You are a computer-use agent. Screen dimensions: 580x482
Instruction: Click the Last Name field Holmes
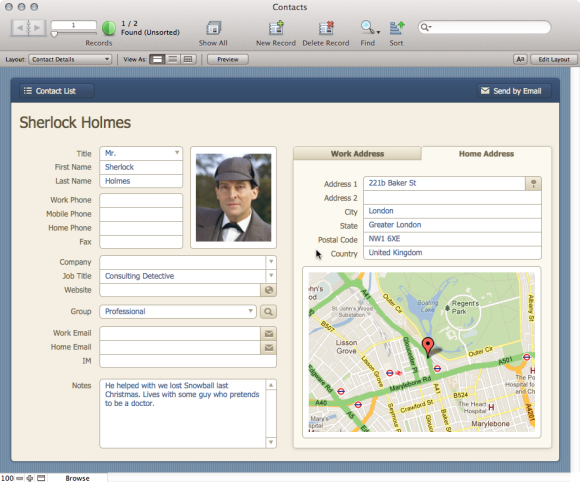[141, 181]
